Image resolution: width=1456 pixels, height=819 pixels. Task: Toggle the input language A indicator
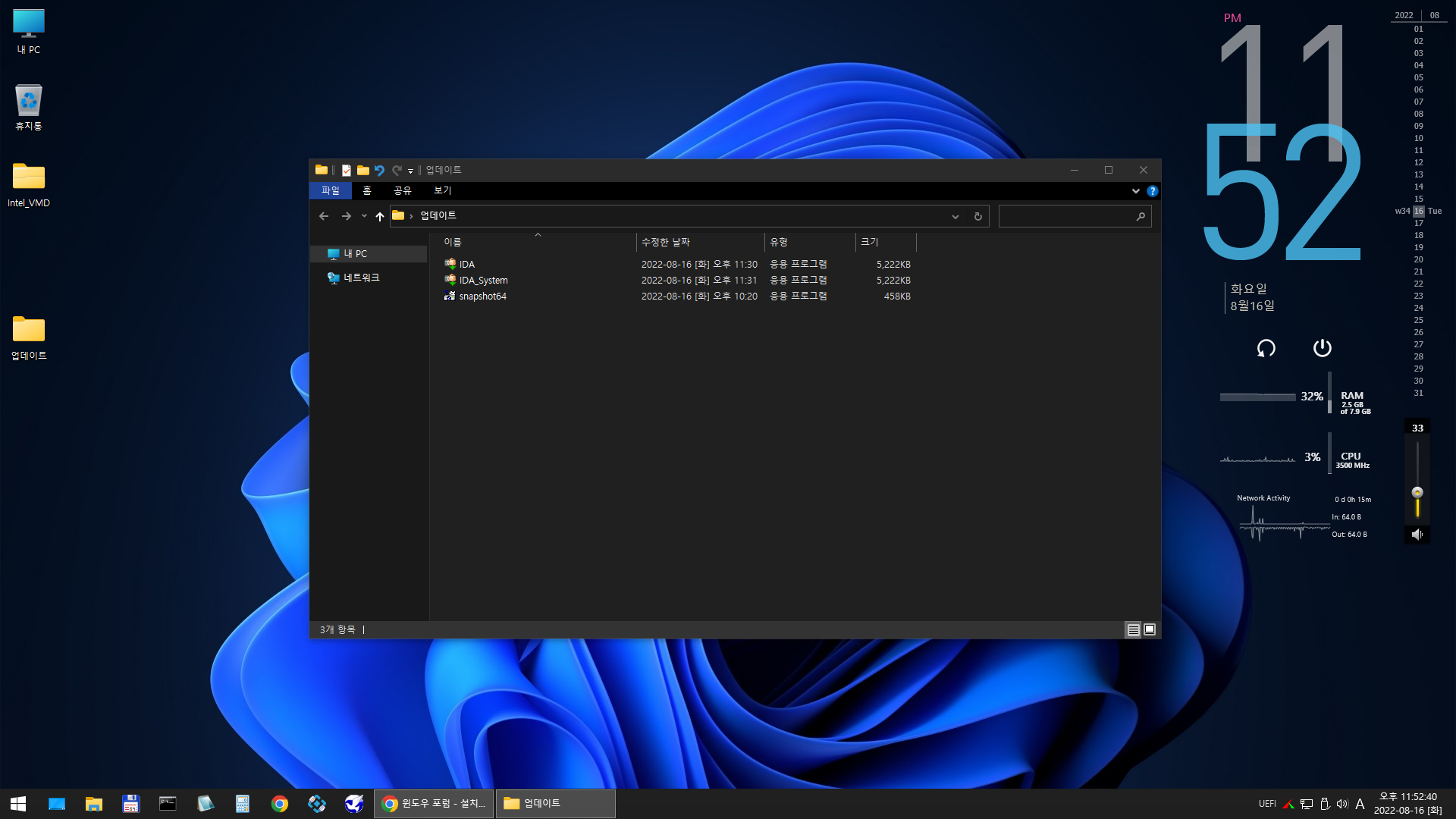1360,804
